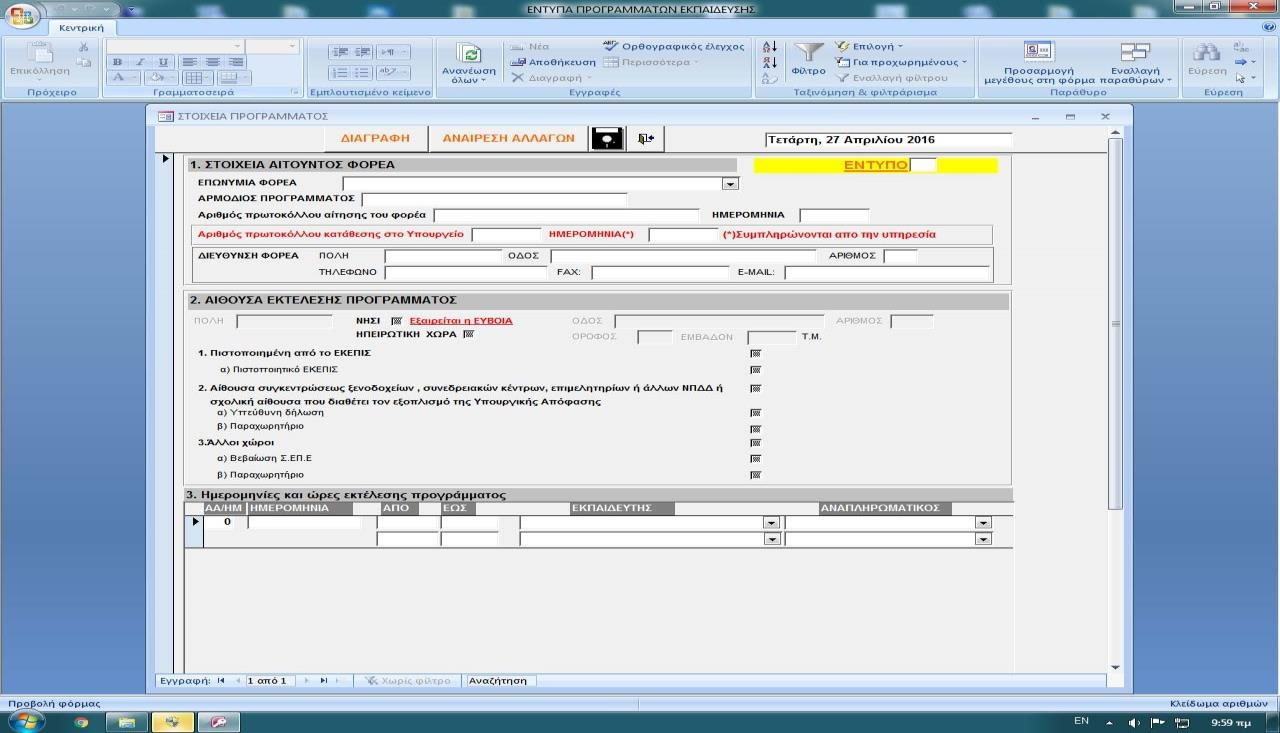1280x733 pixels.
Task: Sort descending with the Z-A icon
Action: tap(769, 62)
